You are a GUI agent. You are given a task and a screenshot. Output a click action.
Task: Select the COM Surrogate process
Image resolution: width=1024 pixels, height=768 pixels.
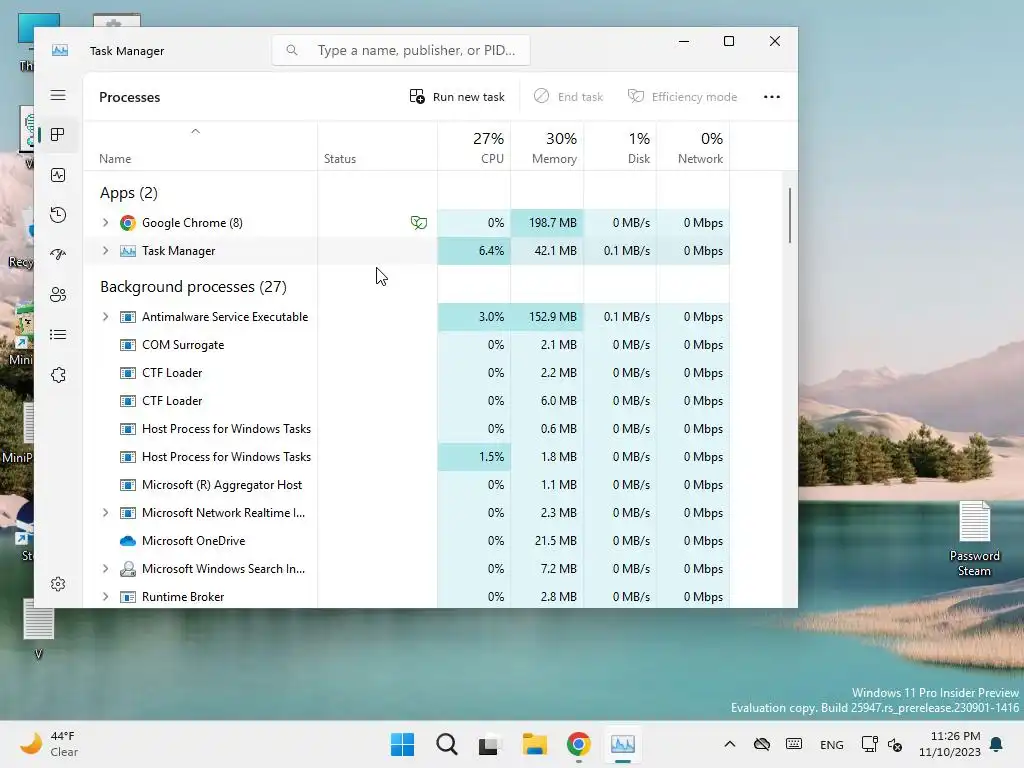click(406, 345)
